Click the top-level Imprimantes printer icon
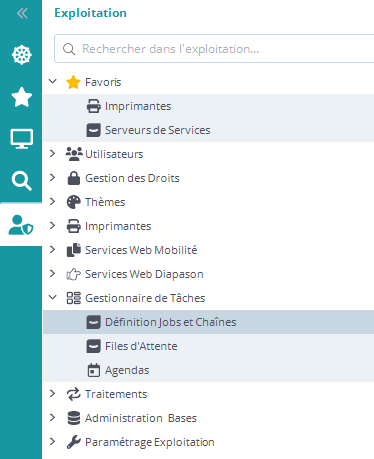The height and width of the screenshot is (459, 374). tap(73, 226)
